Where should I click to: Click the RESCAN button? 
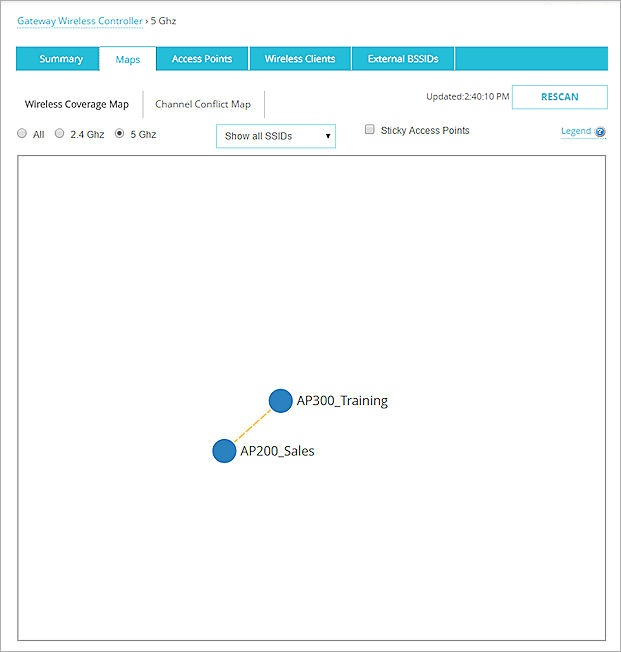pos(559,97)
